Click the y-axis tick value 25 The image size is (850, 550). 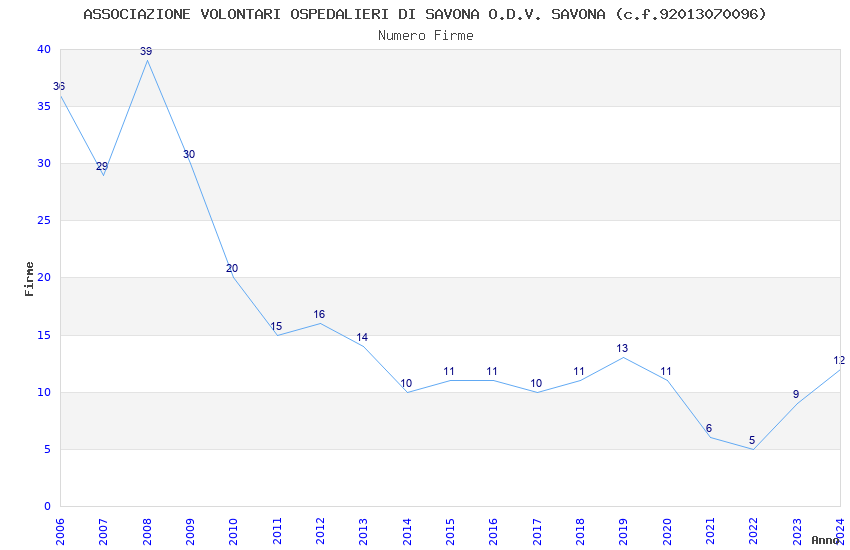pos(44,220)
